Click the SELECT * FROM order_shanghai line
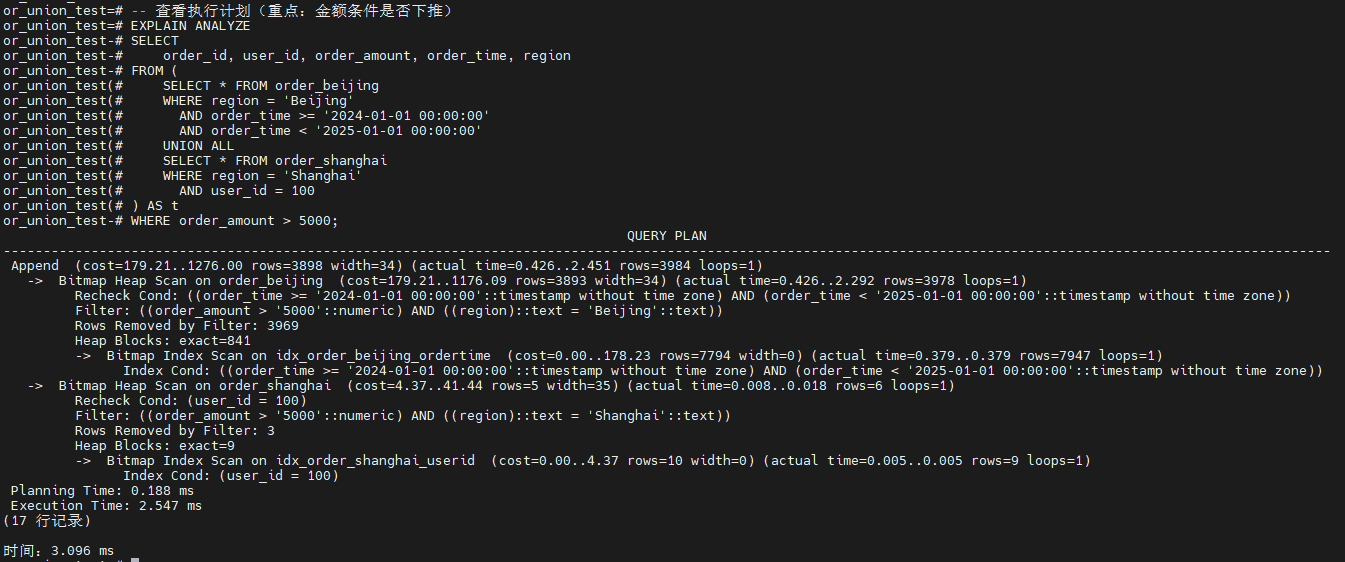Viewport: 1345px width, 562px height. 274,161
